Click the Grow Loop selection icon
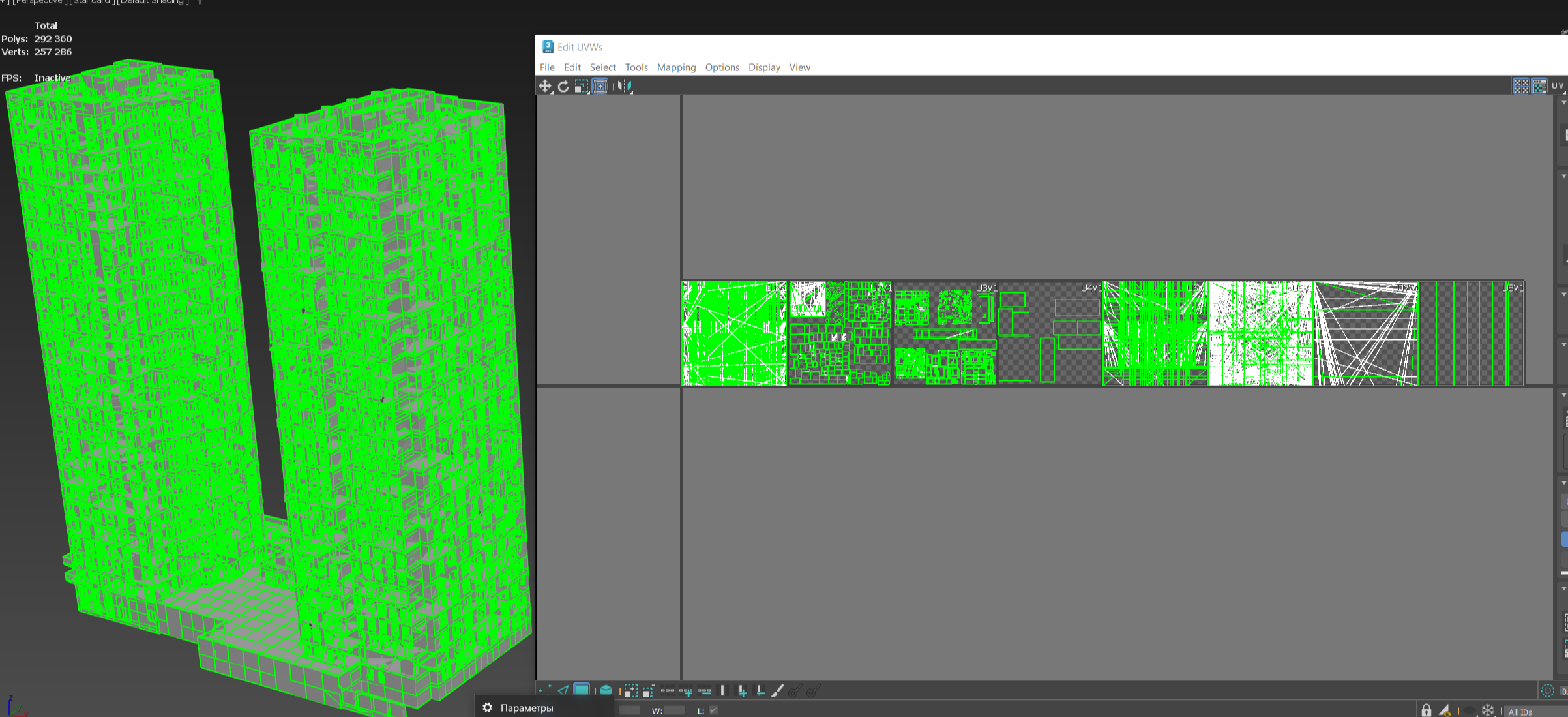The height and width of the screenshot is (717, 1568). [x=686, y=690]
